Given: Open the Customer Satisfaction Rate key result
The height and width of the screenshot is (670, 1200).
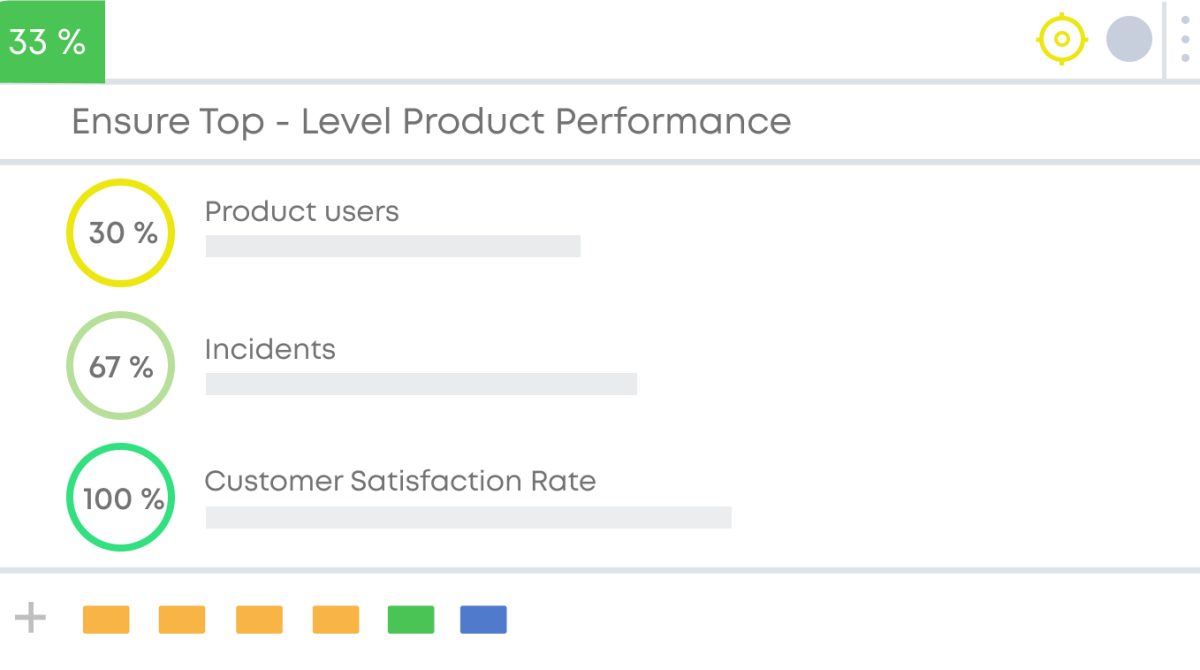Looking at the screenshot, I should click(x=400, y=481).
